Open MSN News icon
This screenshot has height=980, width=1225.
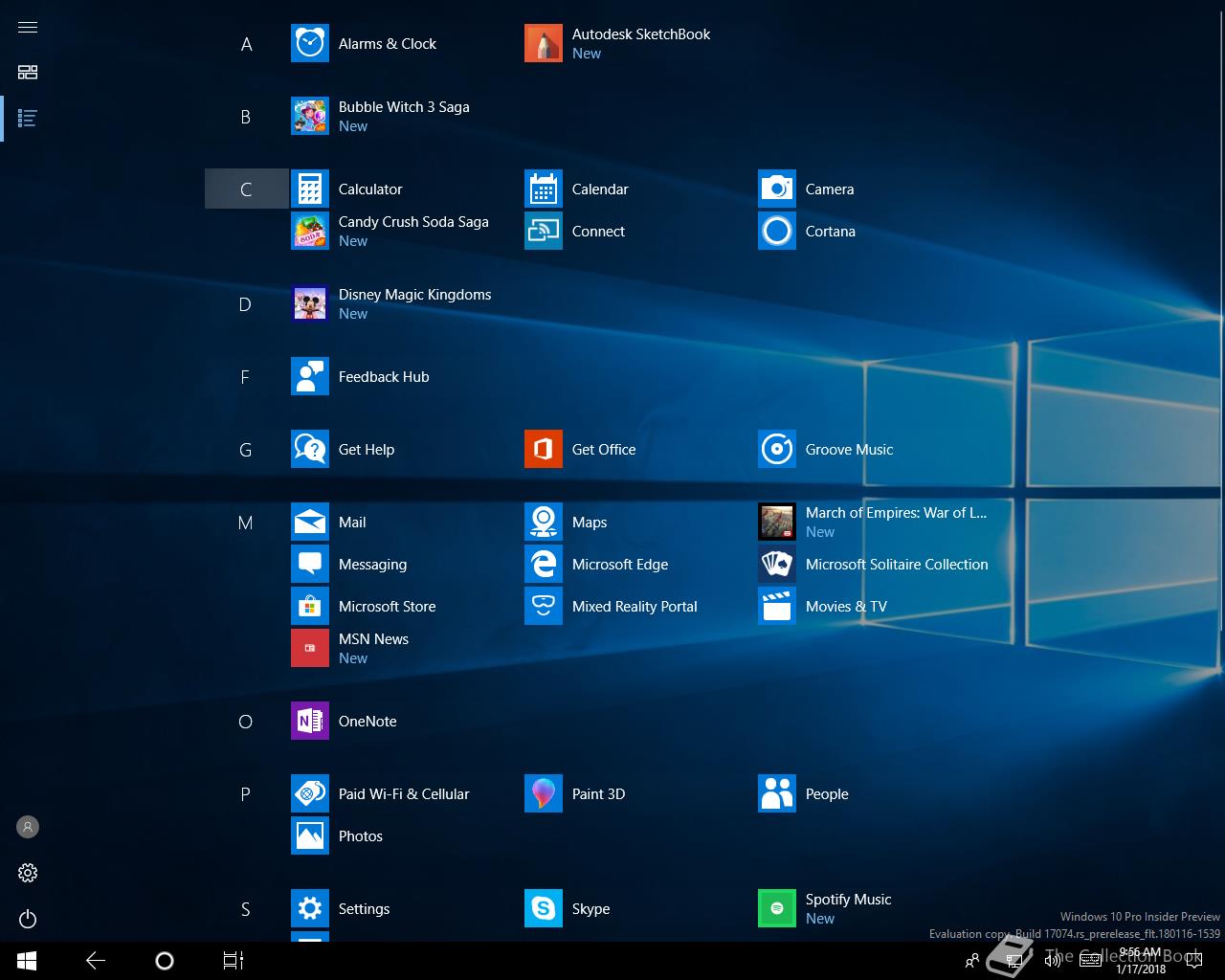coord(310,649)
